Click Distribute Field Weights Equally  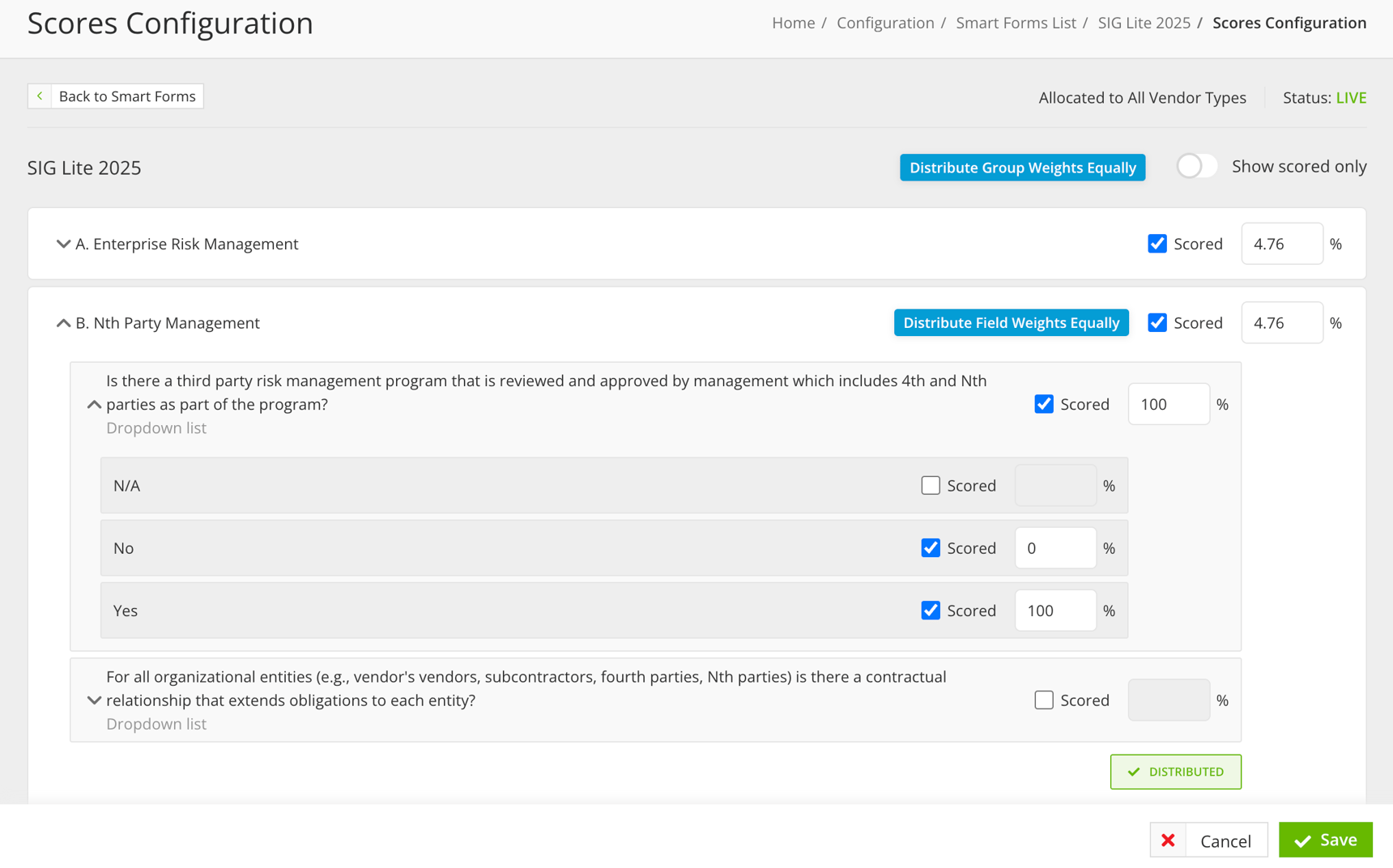tap(1011, 322)
